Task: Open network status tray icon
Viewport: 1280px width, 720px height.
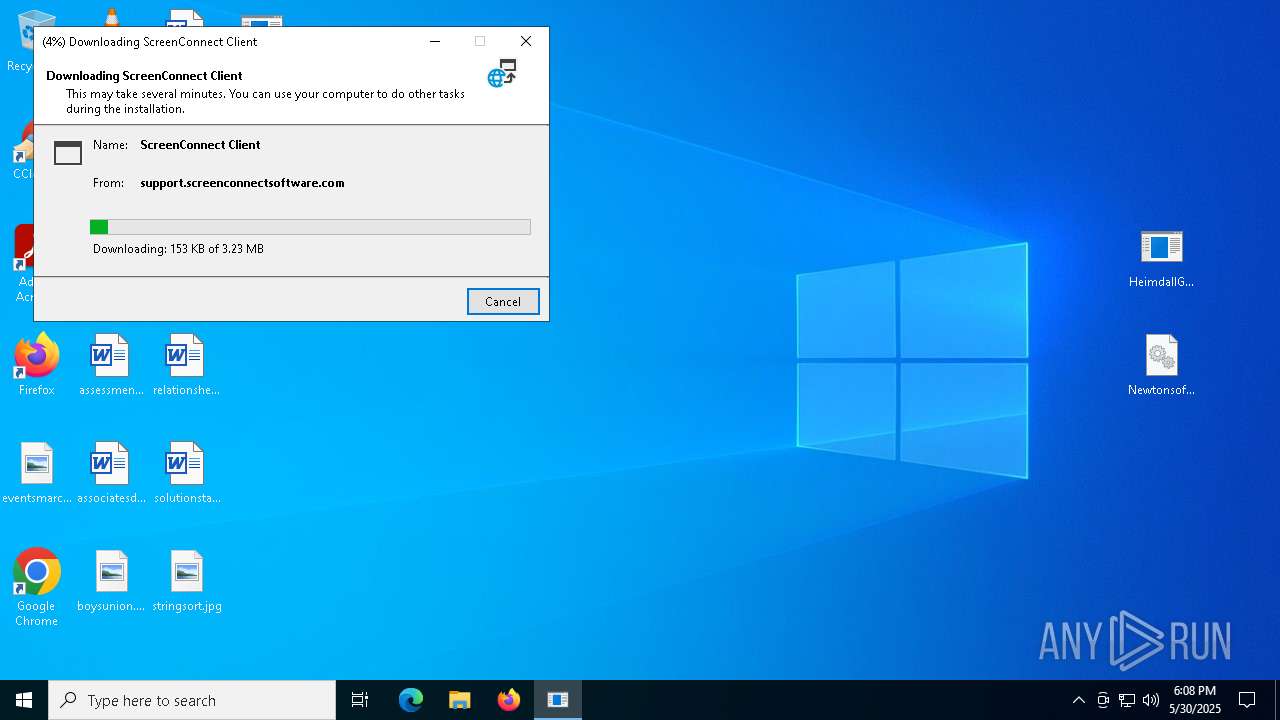Action: 1126,700
